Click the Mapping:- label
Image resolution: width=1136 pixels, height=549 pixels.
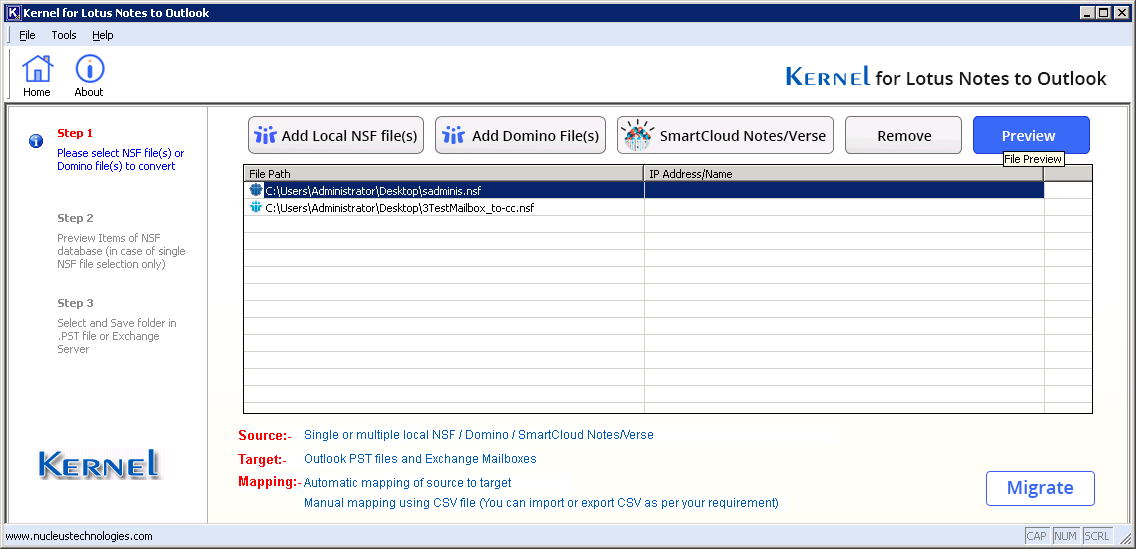point(270,482)
